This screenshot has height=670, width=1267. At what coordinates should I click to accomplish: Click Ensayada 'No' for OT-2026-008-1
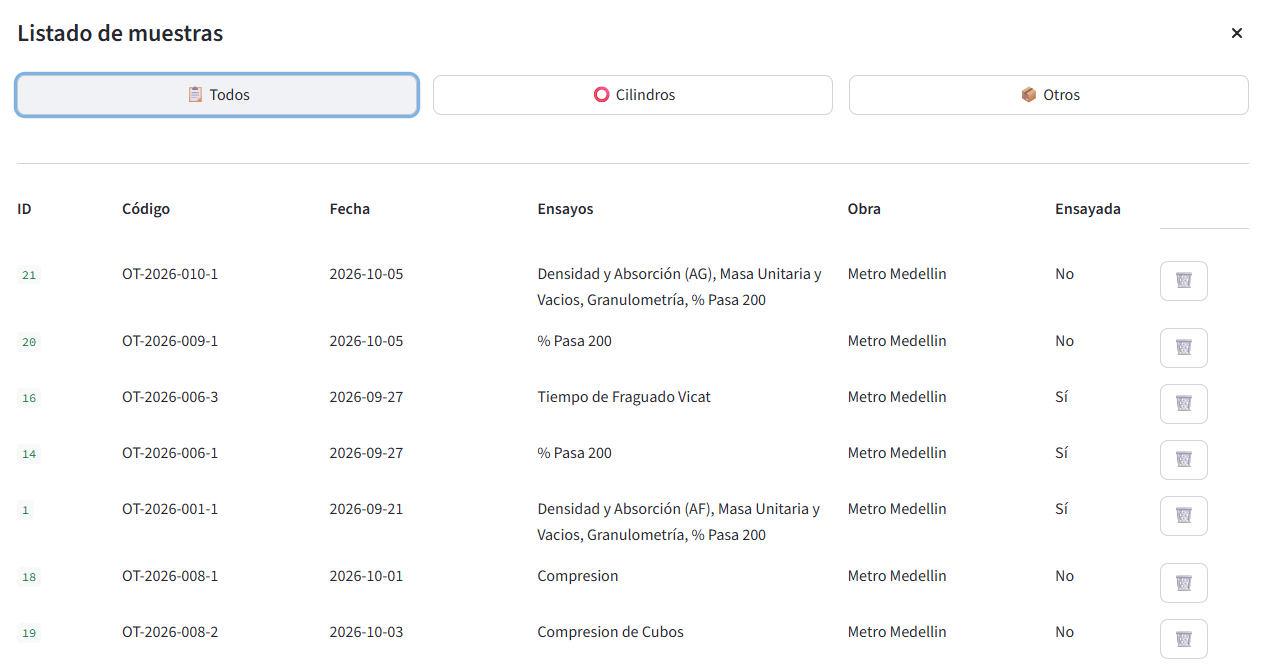[1065, 576]
